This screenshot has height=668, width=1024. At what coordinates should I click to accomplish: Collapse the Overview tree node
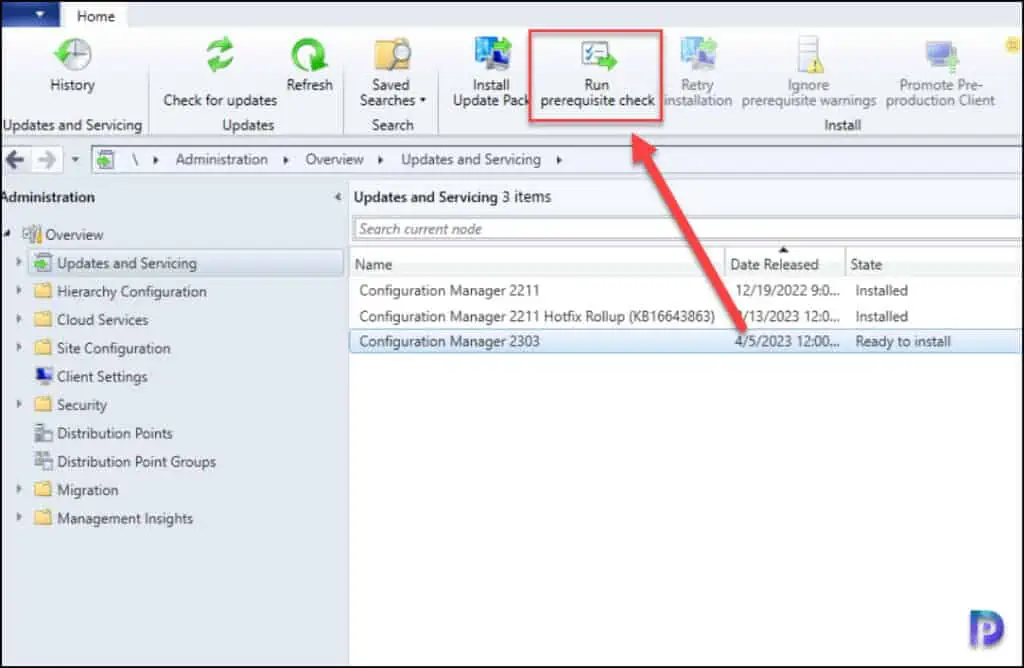(x=8, y=233)
